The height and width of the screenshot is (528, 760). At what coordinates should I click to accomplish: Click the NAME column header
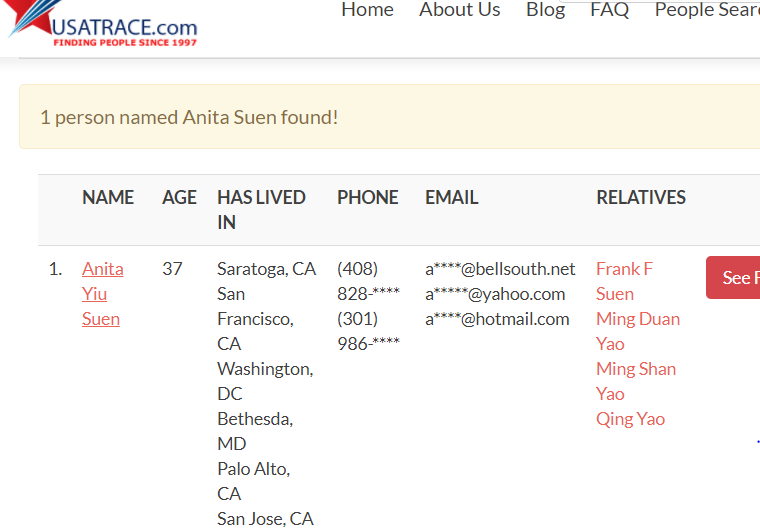pyautogui.click(x=108, y=198)
